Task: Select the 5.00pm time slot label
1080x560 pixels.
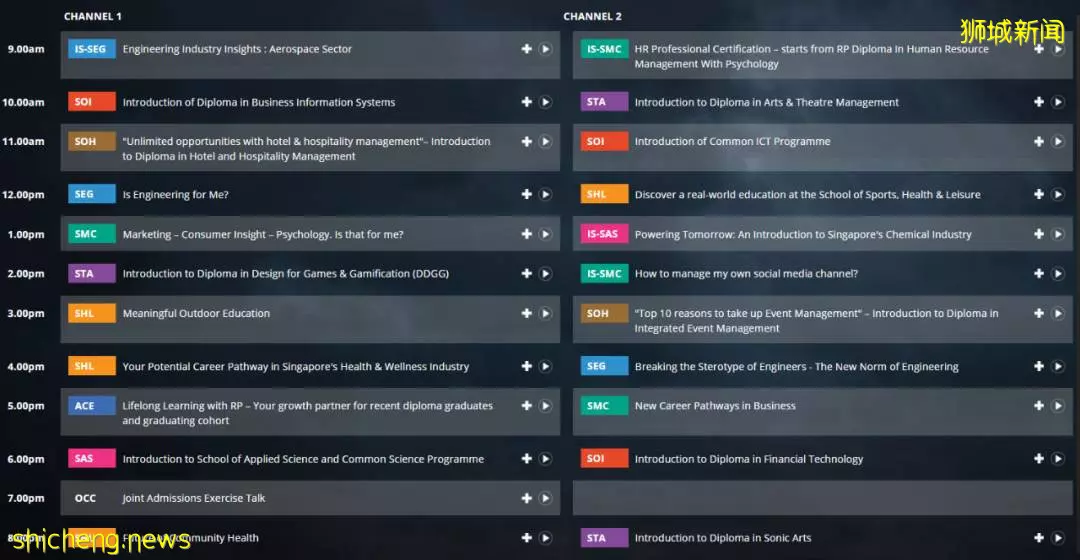Action: [26, 406]
